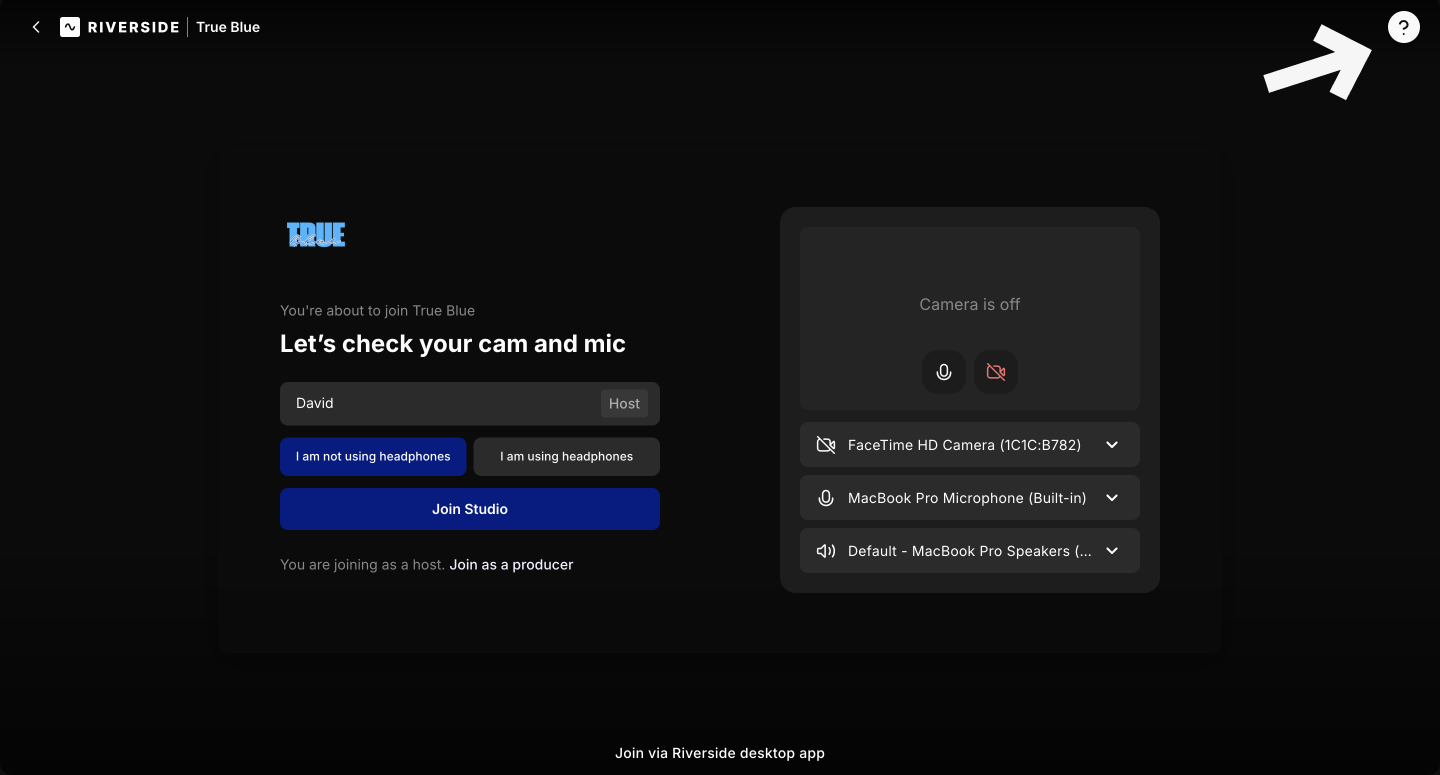Select I am using headphones
This screenshot has width=1440, height=775.
coord(566,456)
